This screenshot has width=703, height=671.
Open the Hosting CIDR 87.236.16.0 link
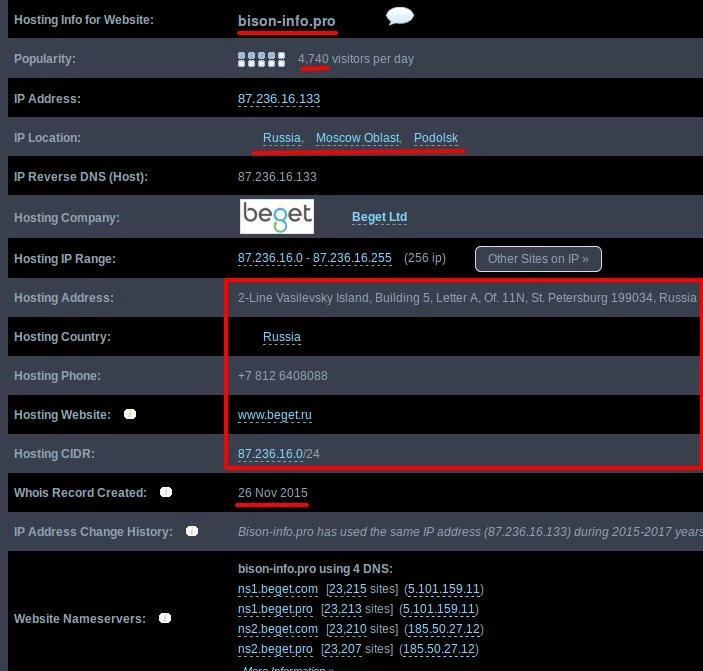270,454
